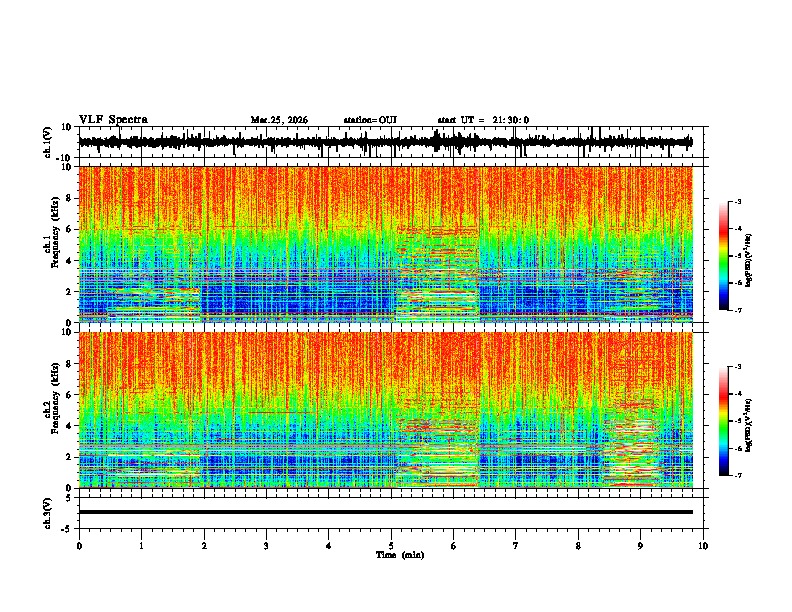Click the ch.2 frequency axis "2" tick label

(69, 457)
